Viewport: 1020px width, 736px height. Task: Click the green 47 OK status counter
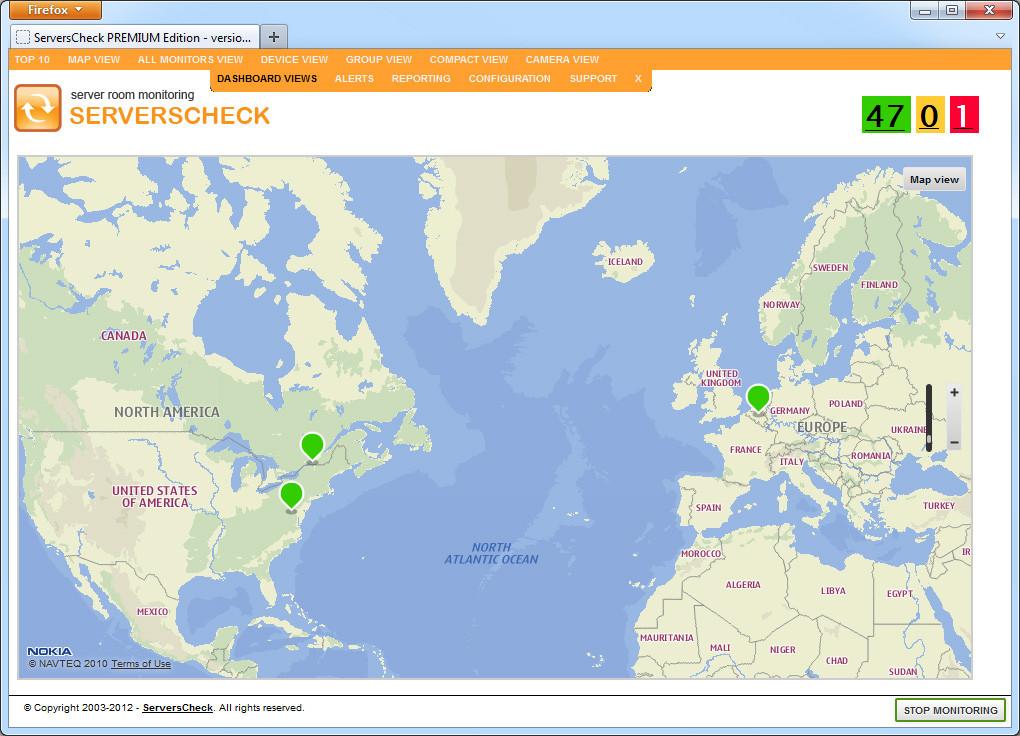coord(886,115)
